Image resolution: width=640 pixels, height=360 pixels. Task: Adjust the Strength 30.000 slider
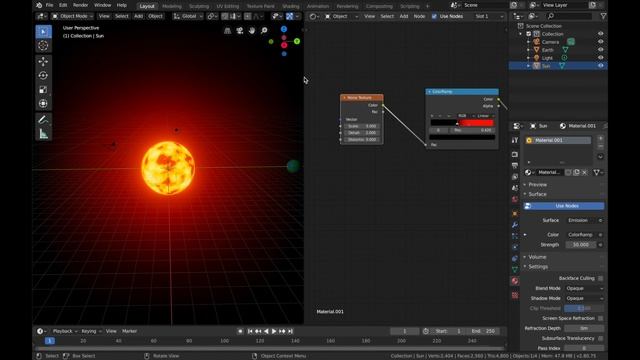pos(580,245)
